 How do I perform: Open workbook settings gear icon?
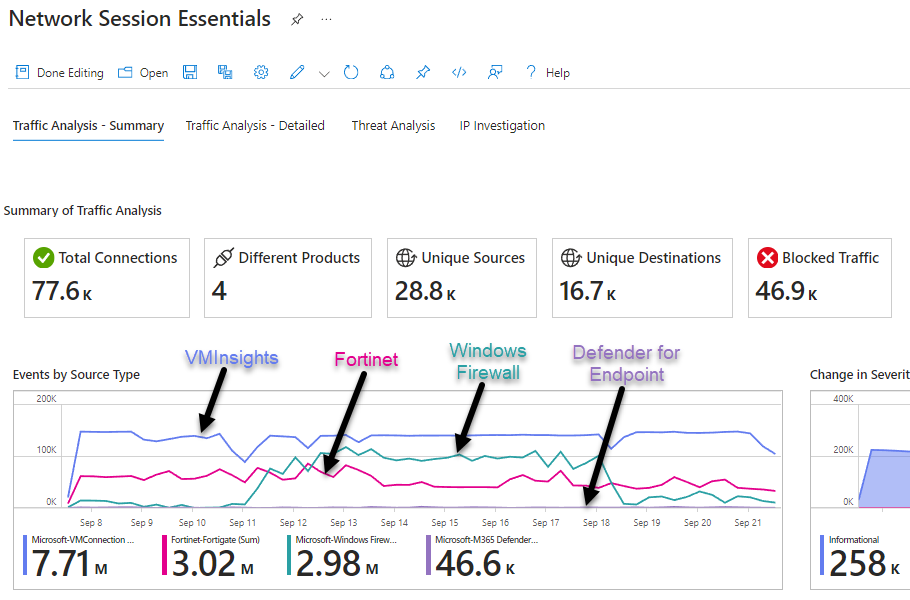click(x=261, y=73)
